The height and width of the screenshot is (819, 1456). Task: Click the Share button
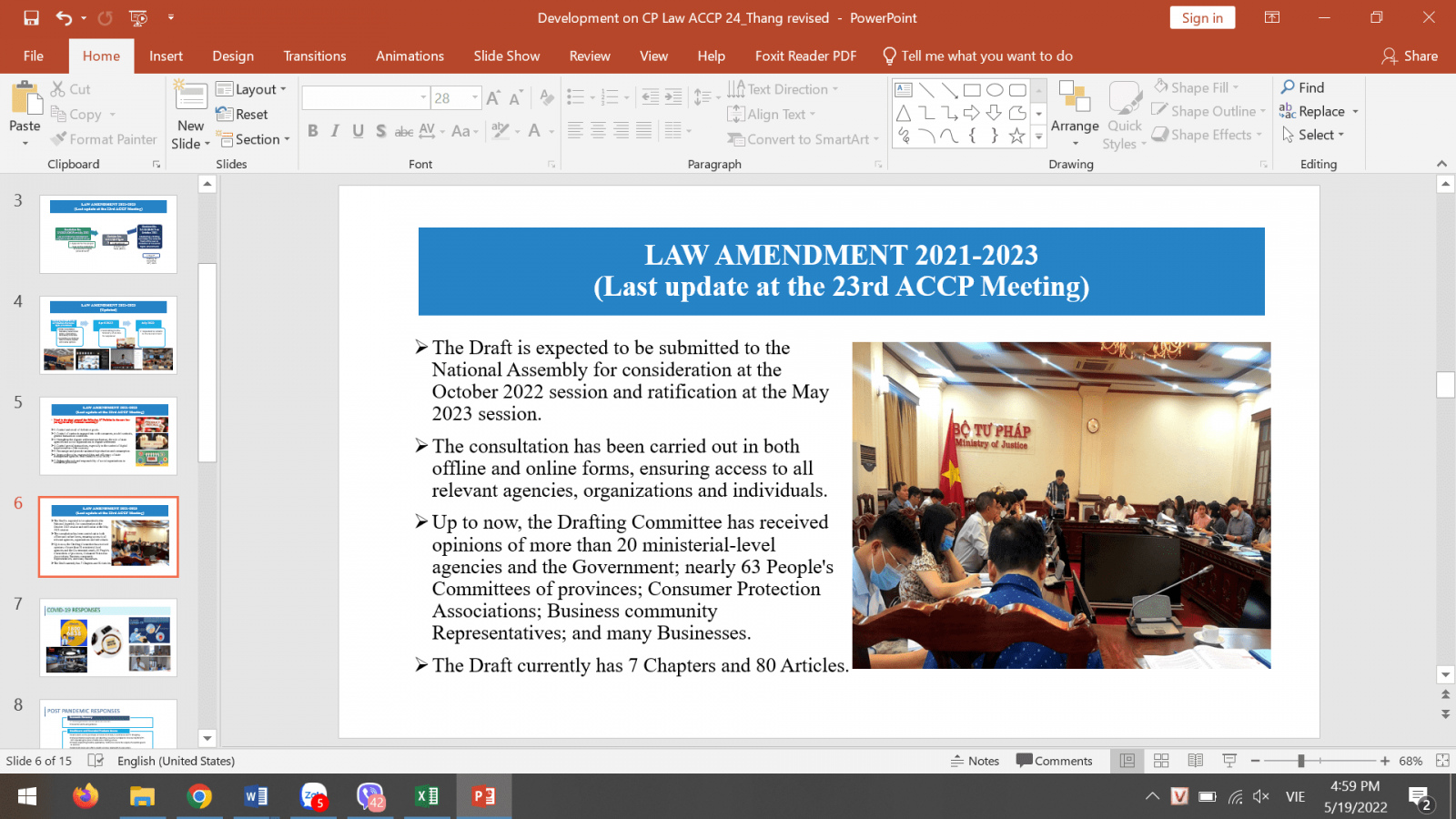[x=1410, y=56]
